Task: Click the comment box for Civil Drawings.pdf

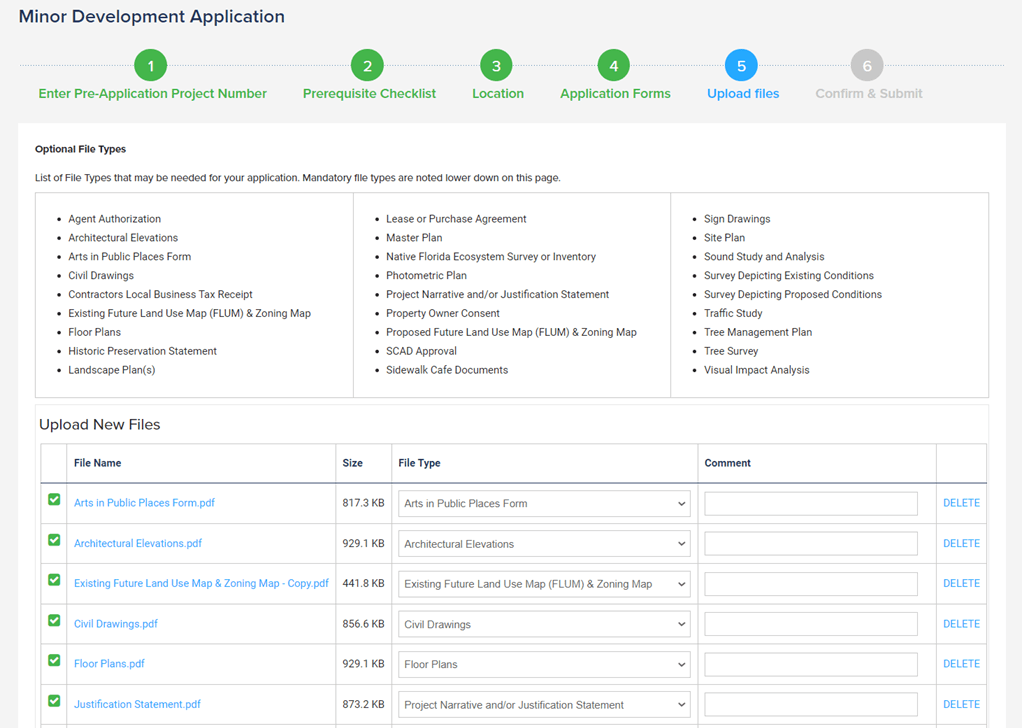Action: (x=811, y=624)
